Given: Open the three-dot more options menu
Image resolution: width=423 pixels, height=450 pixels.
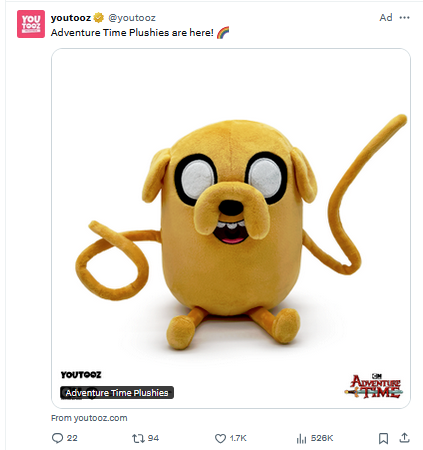Looking at the screenshot, I should [x=404, y=18].
